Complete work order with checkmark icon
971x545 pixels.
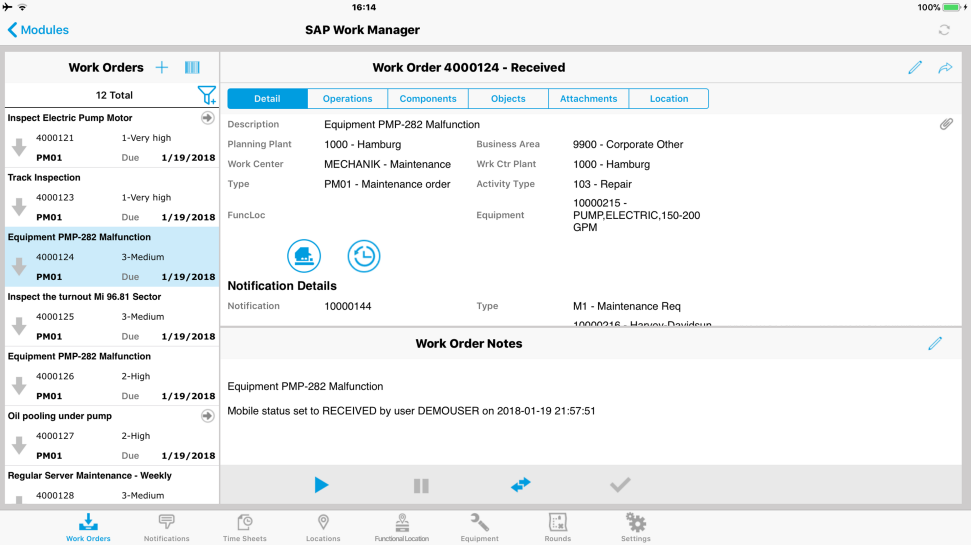pos(620,485)
